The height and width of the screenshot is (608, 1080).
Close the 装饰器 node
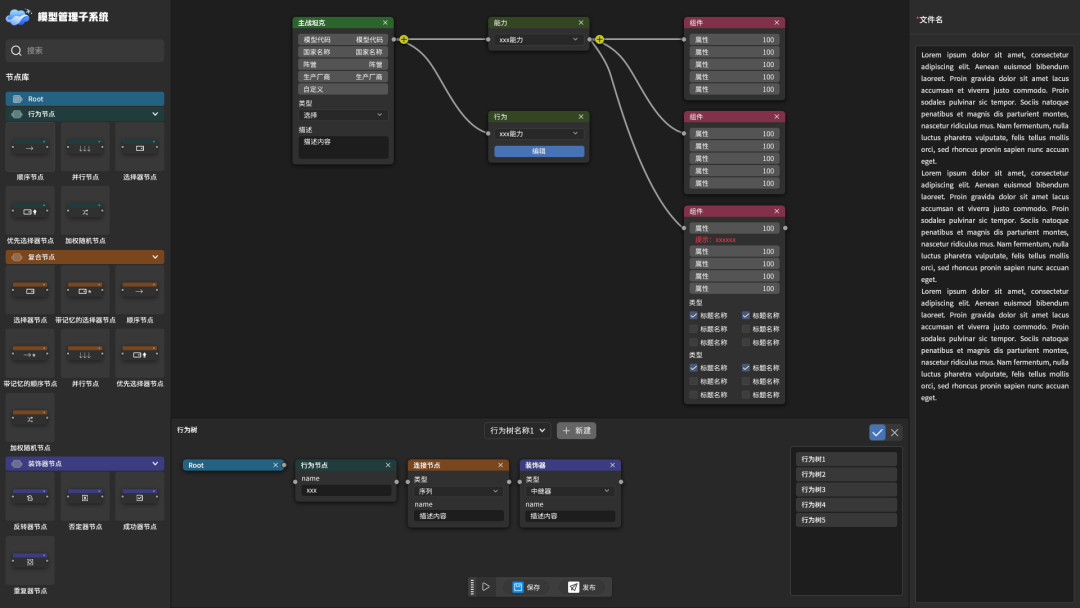(612, 465)
